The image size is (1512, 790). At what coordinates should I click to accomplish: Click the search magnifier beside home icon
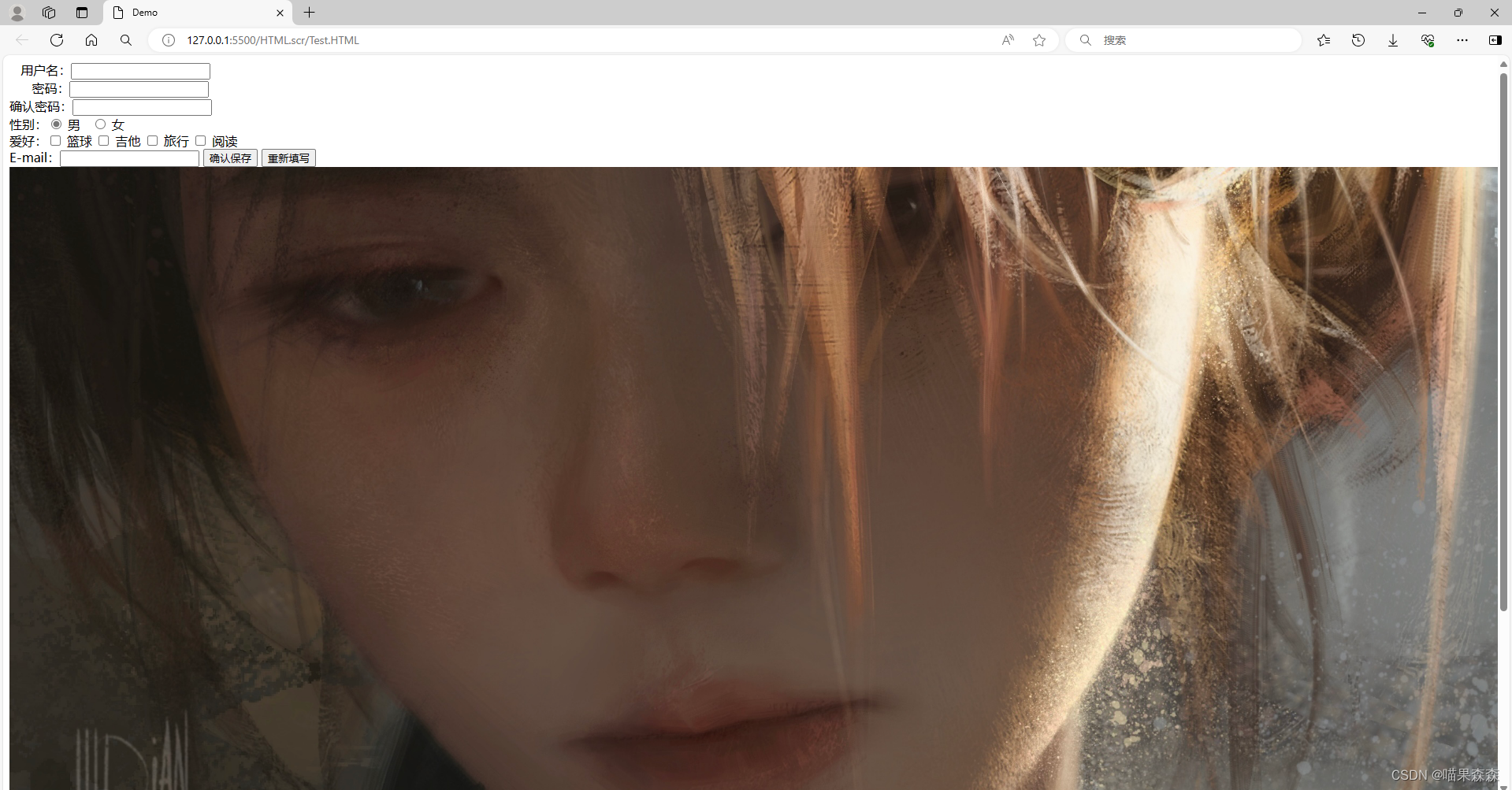(x=126, y=40)
